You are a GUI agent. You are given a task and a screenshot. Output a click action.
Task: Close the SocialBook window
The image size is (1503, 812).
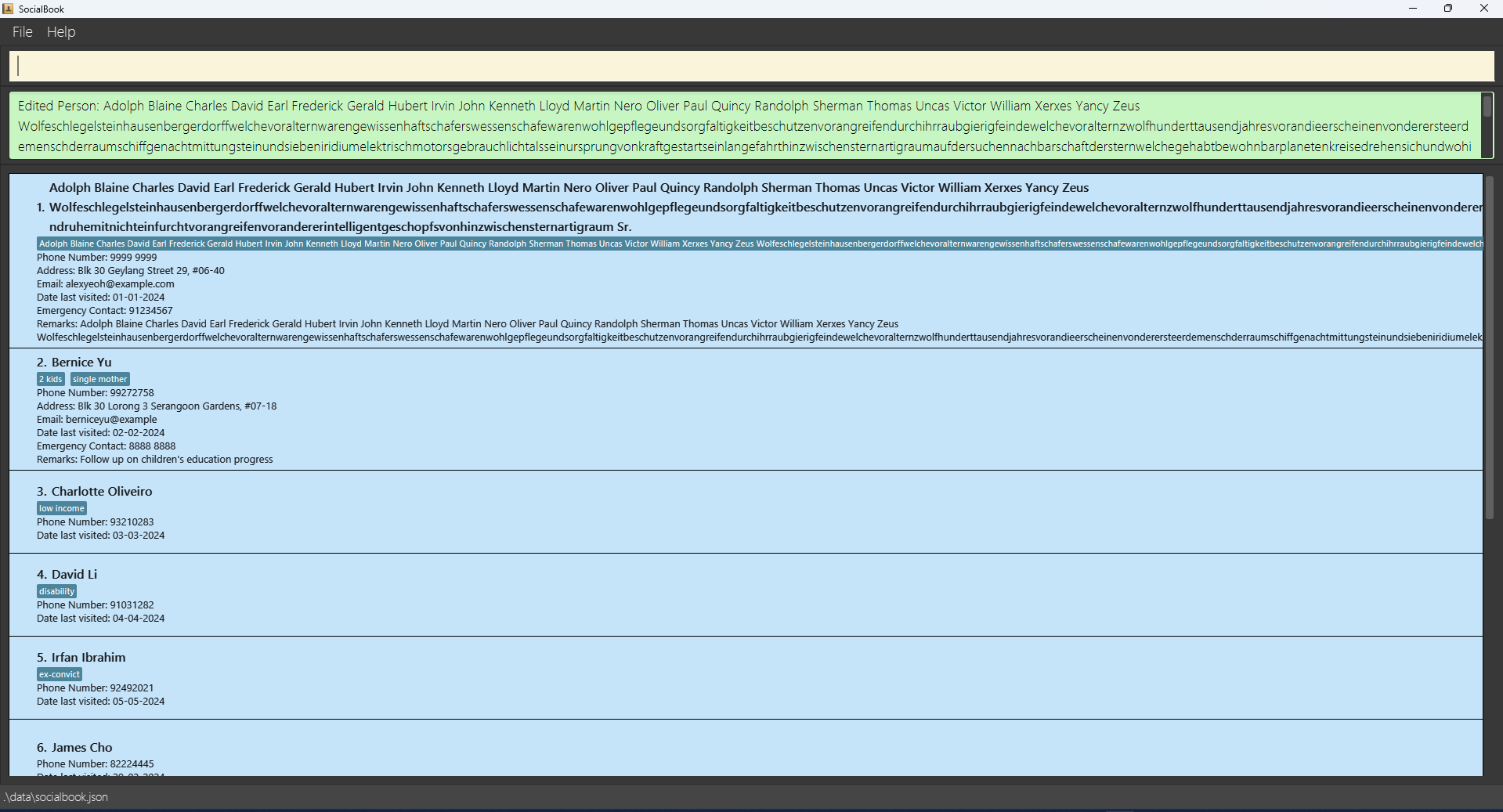point(1484,9)
